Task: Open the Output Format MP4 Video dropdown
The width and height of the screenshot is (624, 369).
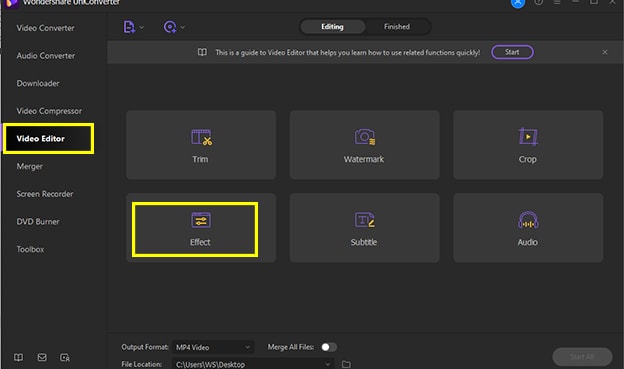Action: pyautogui.click(x=213, y=348)
